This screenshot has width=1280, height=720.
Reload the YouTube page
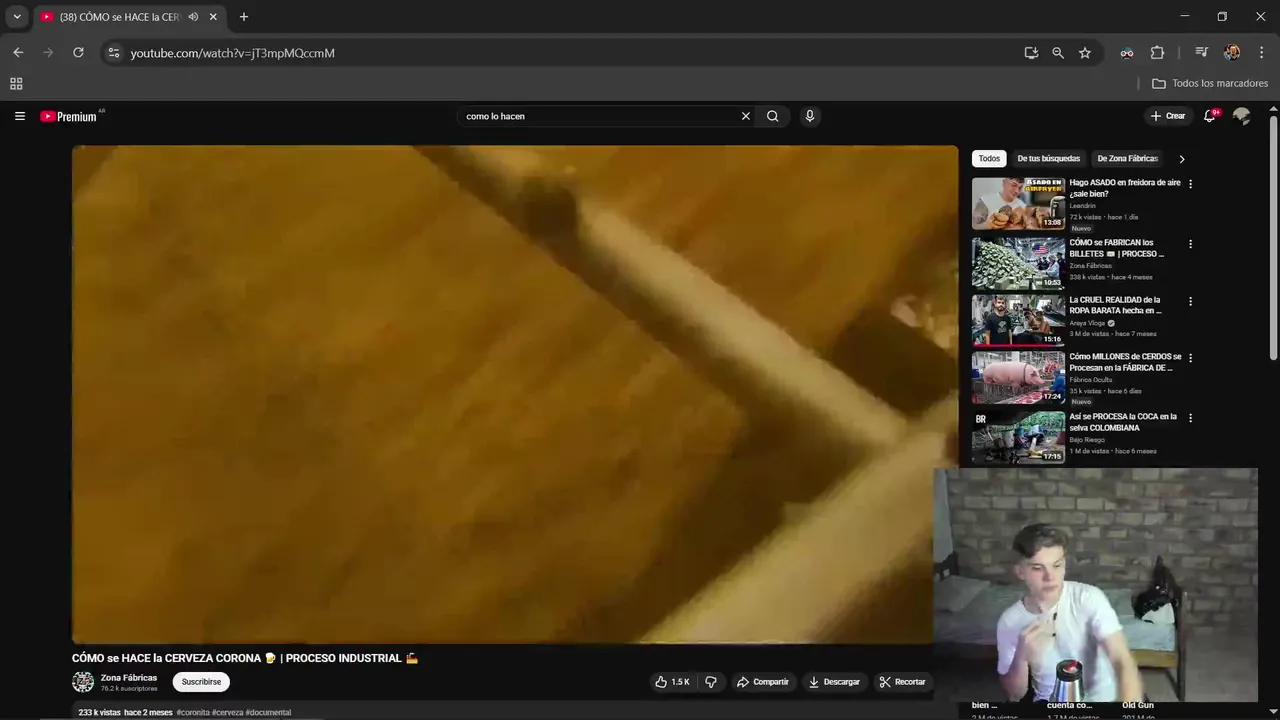pyautogui.click(x=78, y=53)
